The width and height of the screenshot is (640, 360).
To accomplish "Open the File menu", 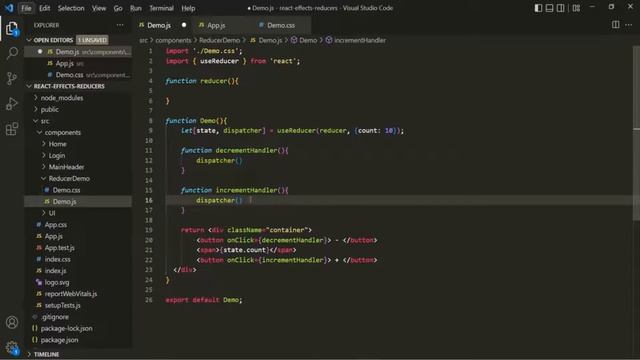I will click(26, 8).
